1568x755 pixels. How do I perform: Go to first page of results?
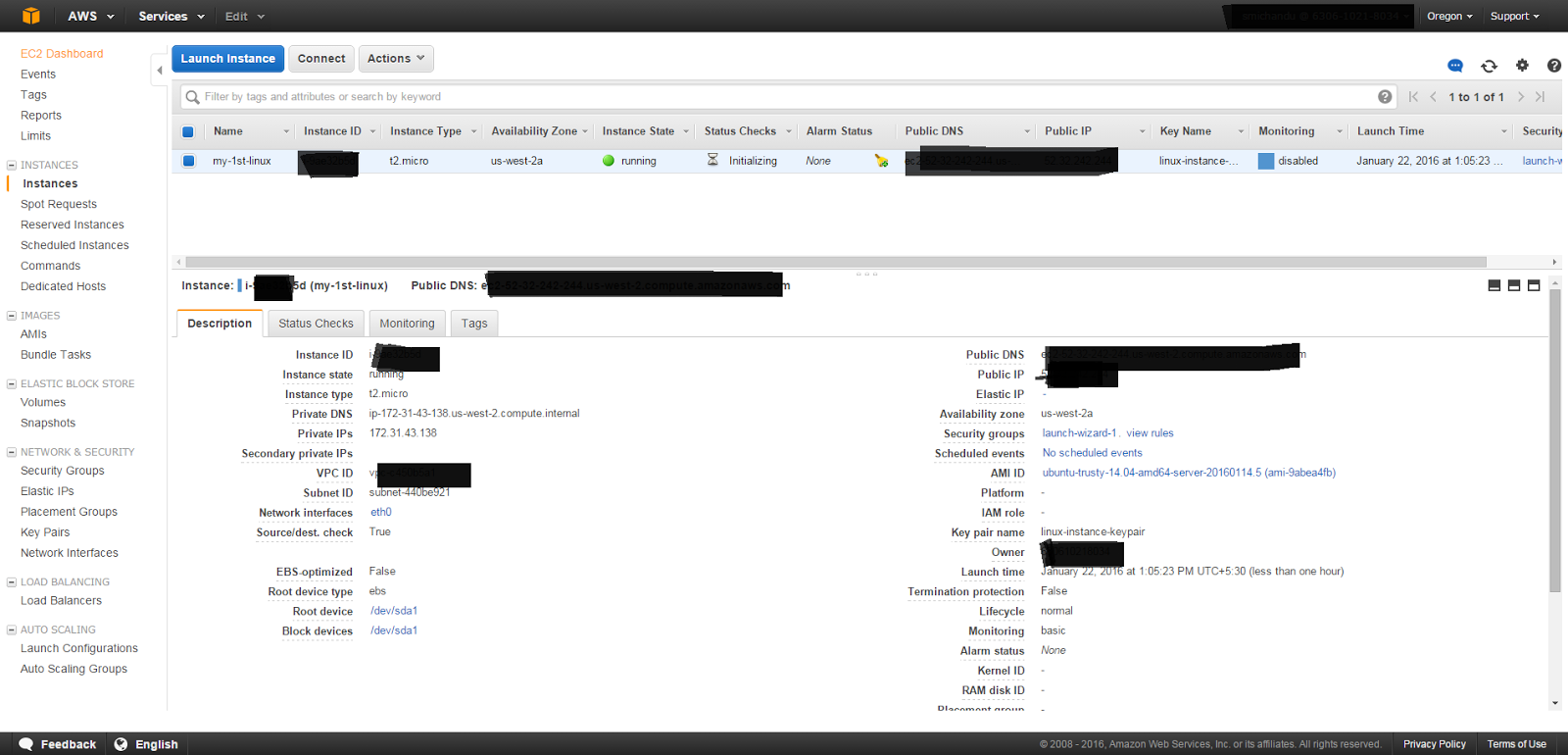[x=1413, y=96]
